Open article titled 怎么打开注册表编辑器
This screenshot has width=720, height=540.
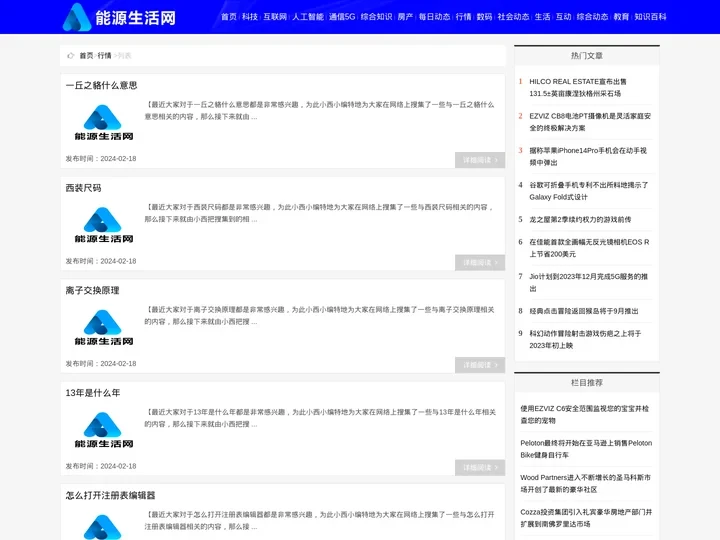pos(110,495)
